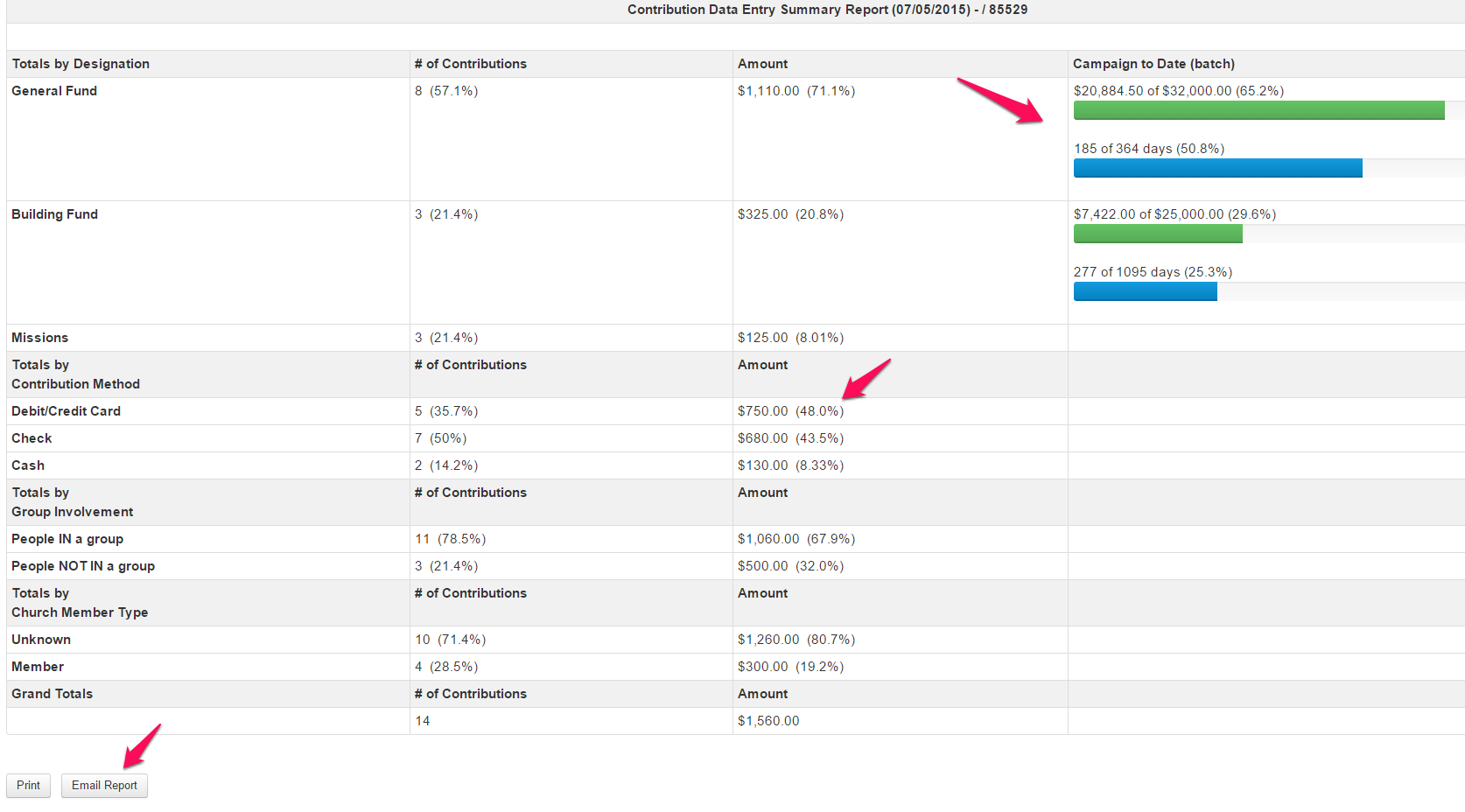Click 'Totals by Church Member Type' section header
The width and height of the screenshot is (1465, 812).
(80, 603)
